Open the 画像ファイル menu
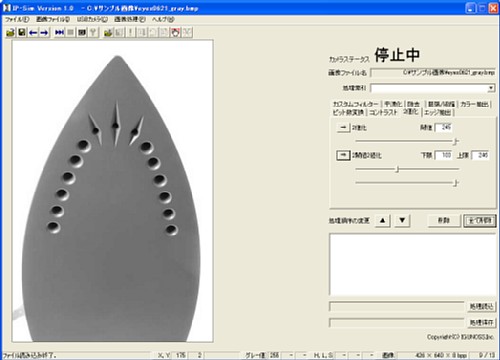Image resolution: width=500 pixels, height=360 pixels. point(53,19)
